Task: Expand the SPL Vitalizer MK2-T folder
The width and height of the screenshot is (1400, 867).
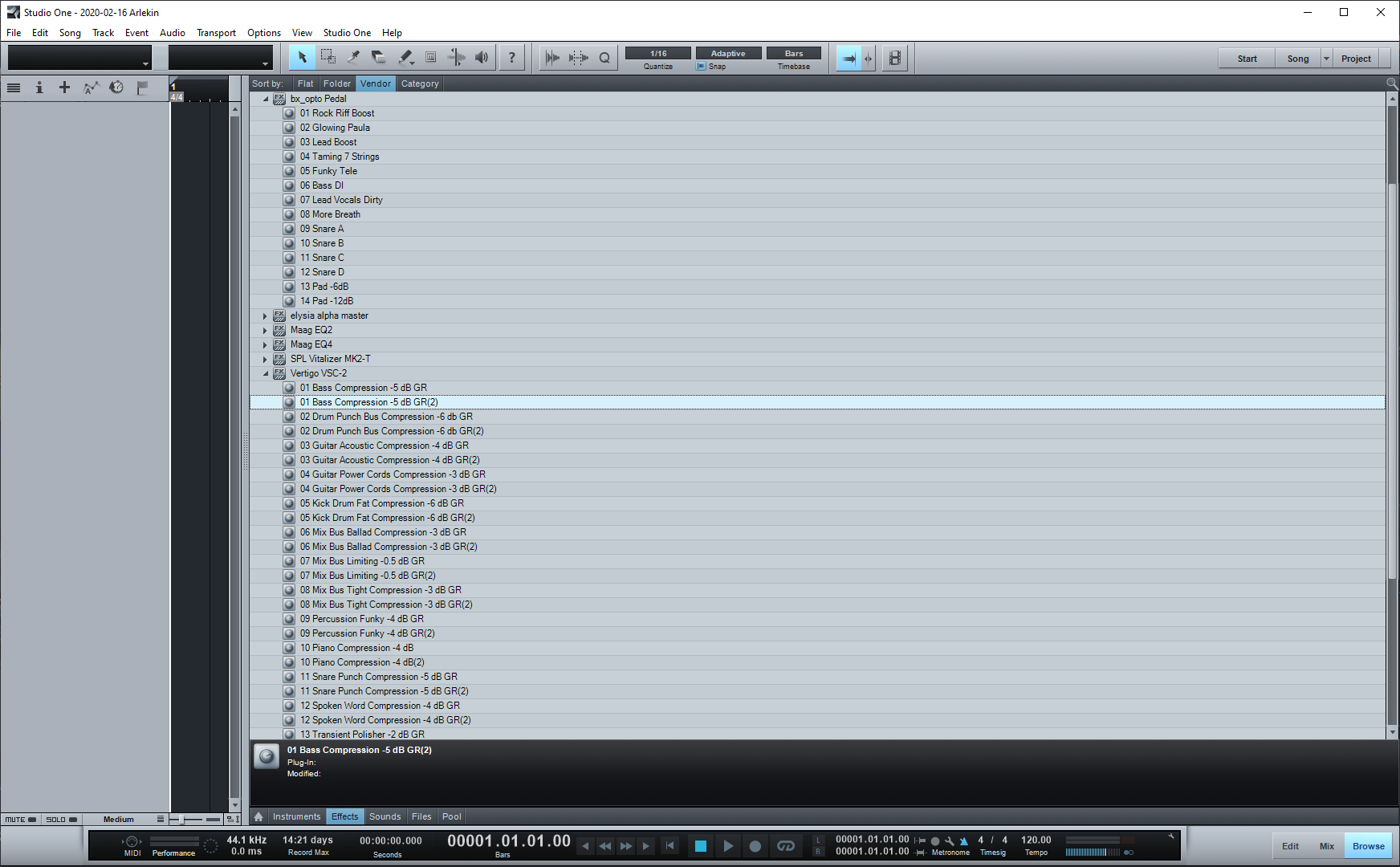Action: 265,359
